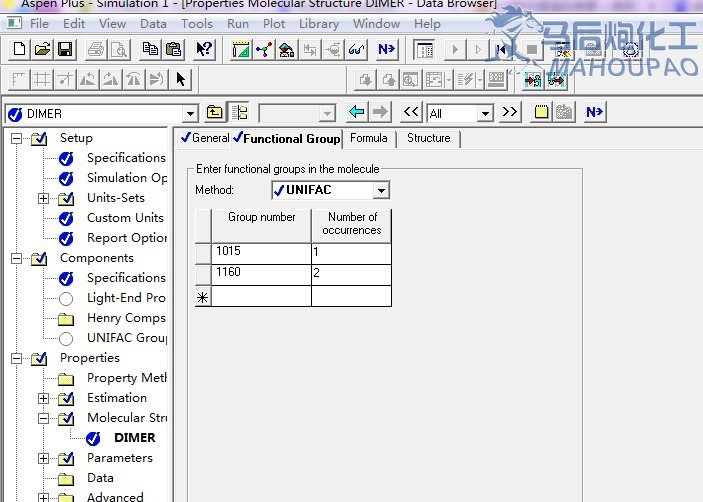703x502 pixels.
Task: Select the row header beside 1015
Action: [203, 253]
